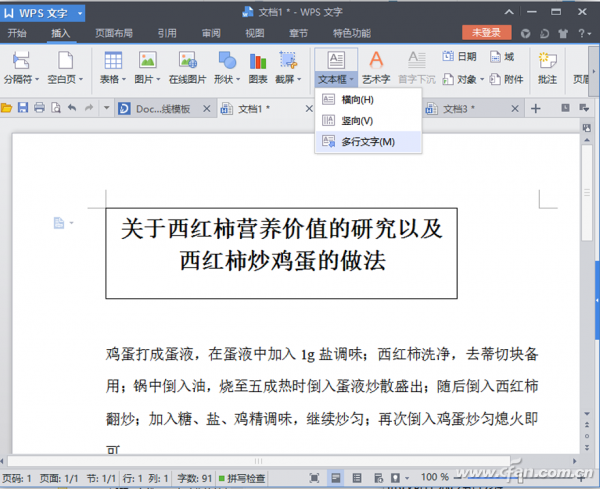This screenshot has width=600, height=489.
Task: Select outline view in status bar
Action: 357,478
